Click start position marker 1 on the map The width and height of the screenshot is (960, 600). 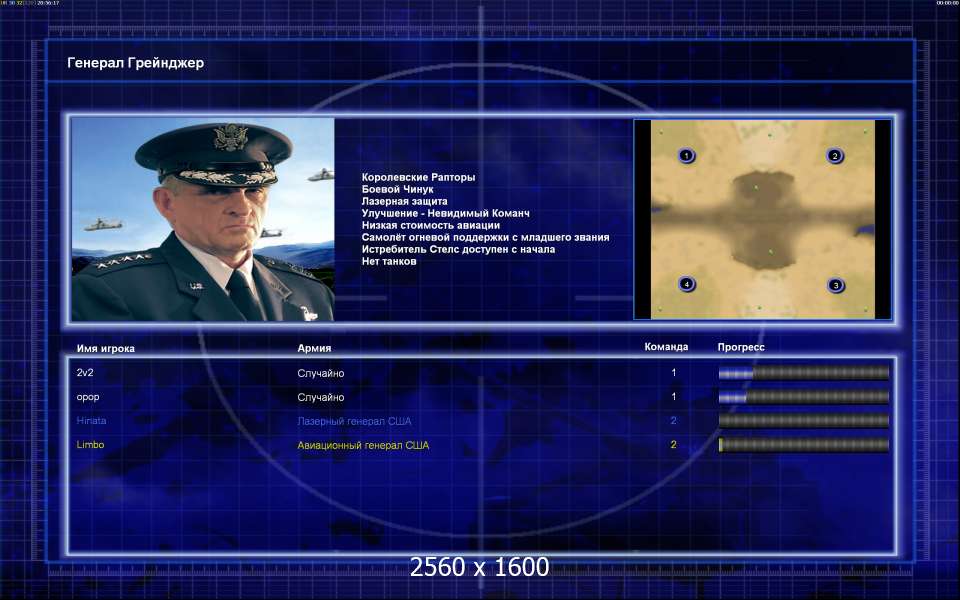pyautogui.click(x=686, y=156)
